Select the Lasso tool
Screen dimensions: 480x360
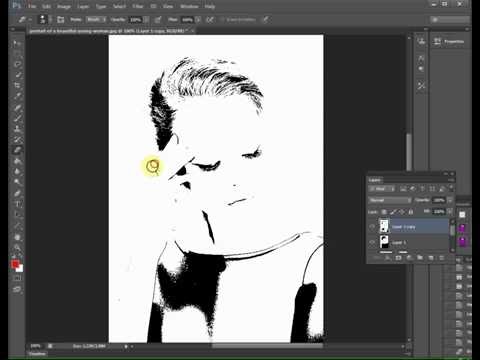(17, 64)
